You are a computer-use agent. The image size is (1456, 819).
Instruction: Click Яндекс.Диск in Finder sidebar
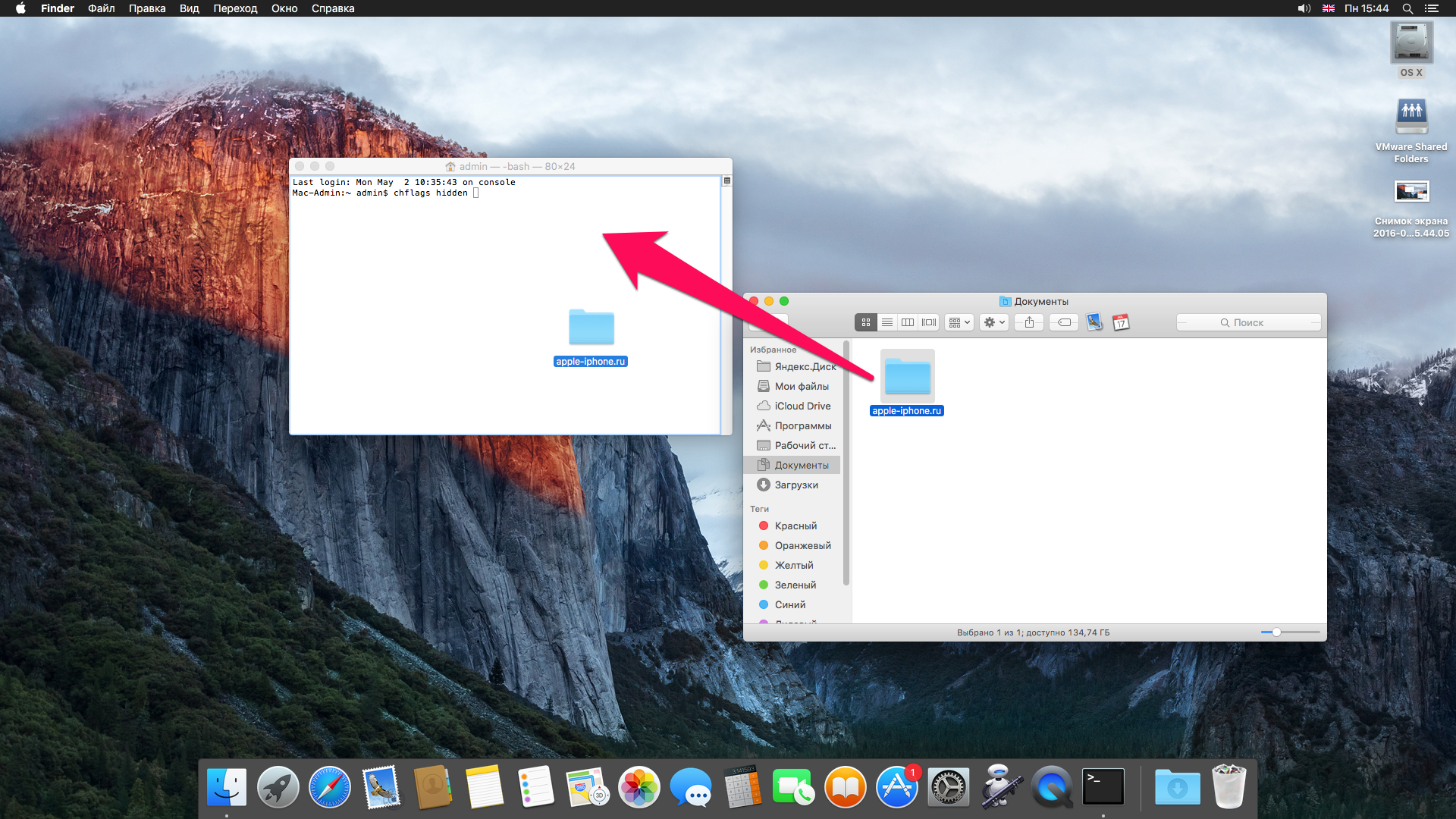coord(805,366)
